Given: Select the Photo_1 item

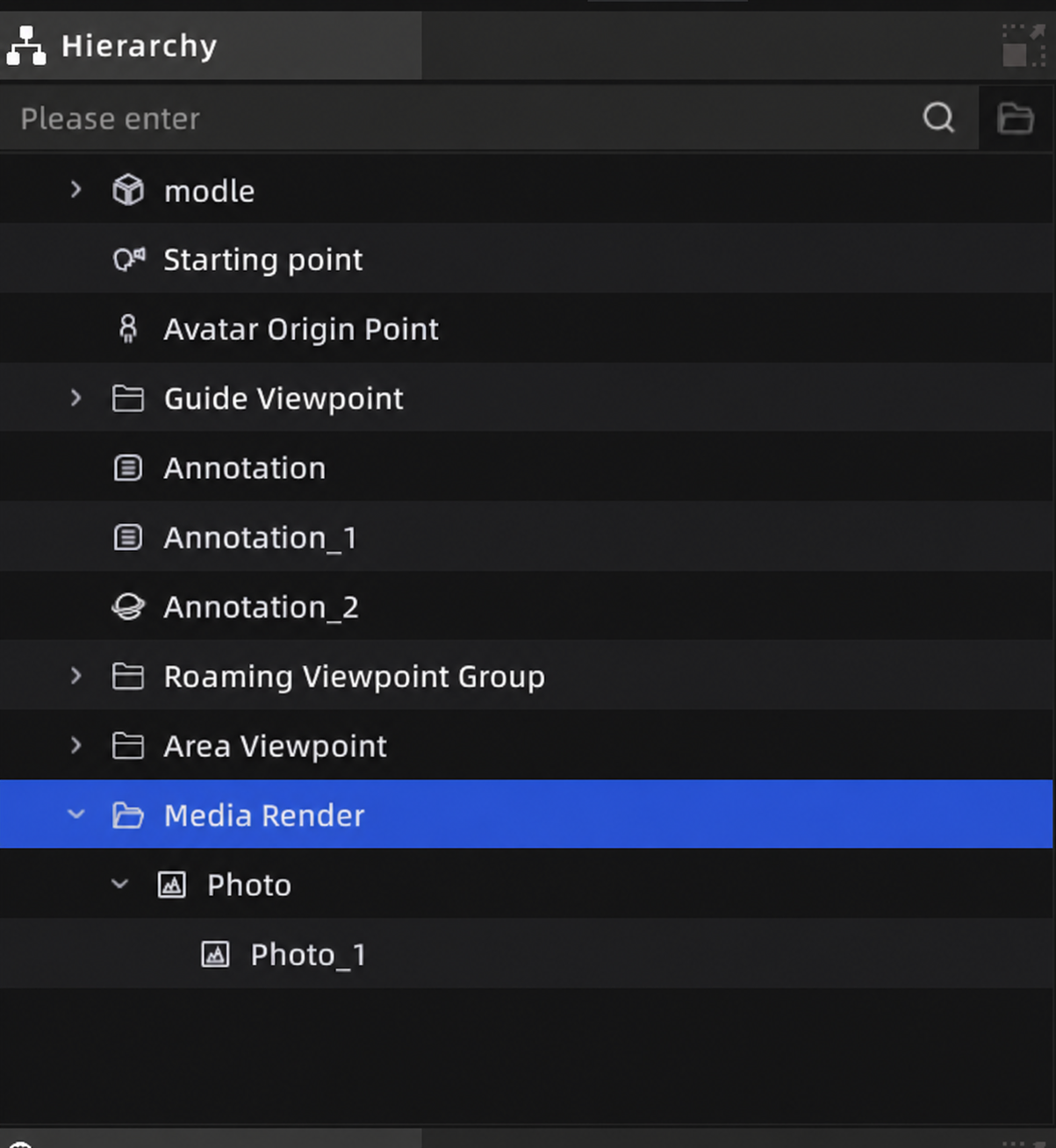Looking at the screenshot, I should pyautogui.click(x=527, y=954).
